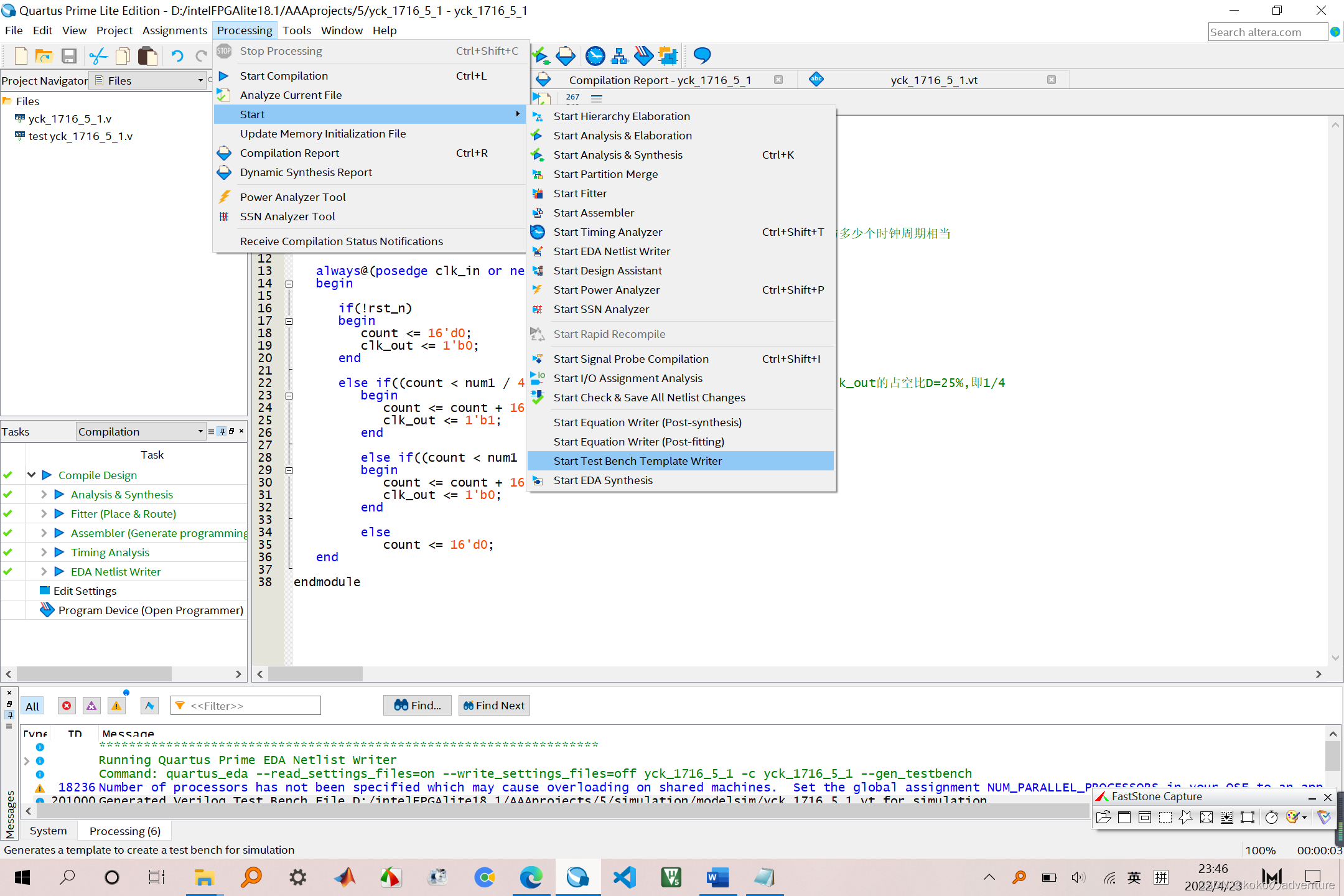
Task: Open Microsoft Edge from taskbar
Action: point(531,877)
